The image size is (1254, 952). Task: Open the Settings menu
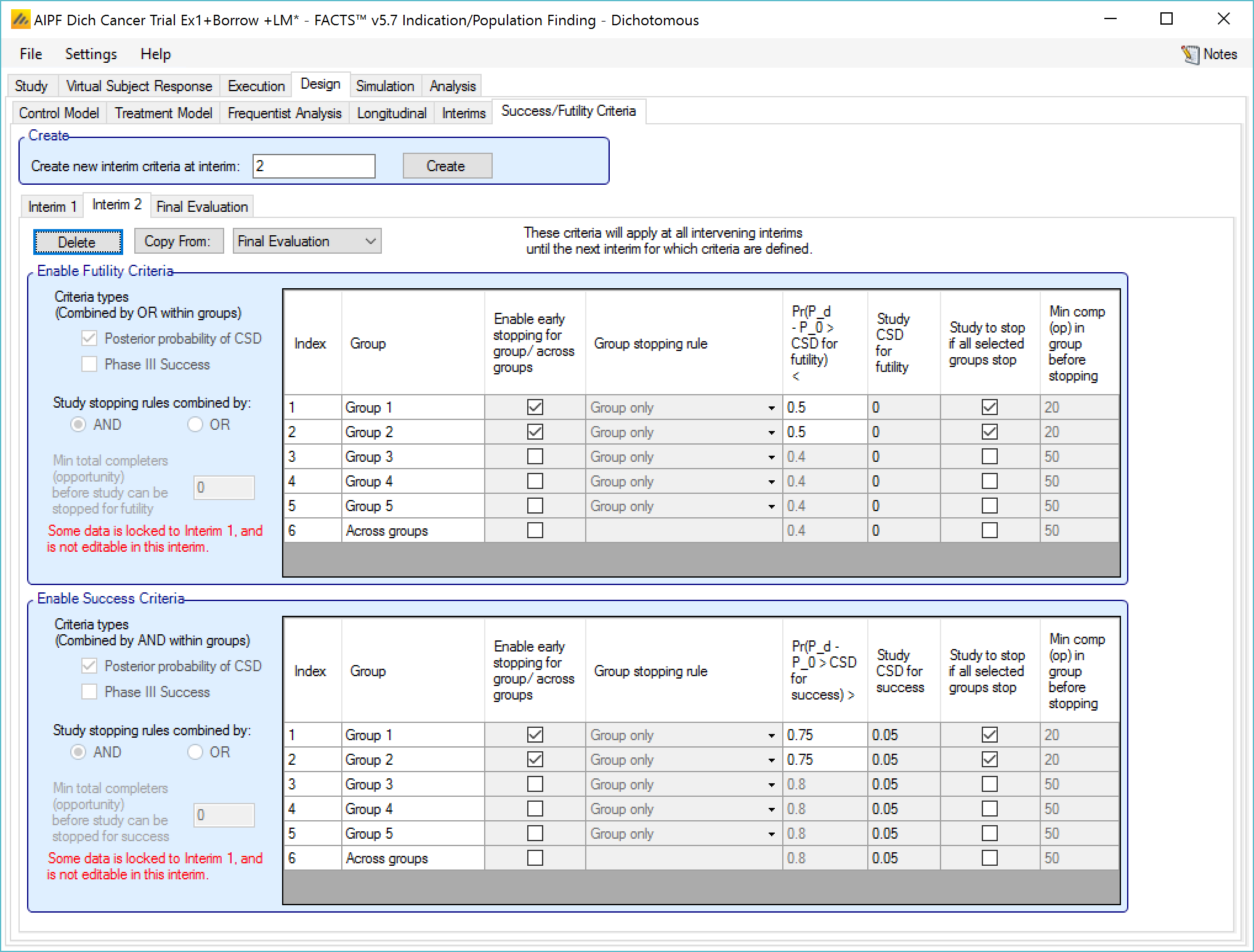91,54
